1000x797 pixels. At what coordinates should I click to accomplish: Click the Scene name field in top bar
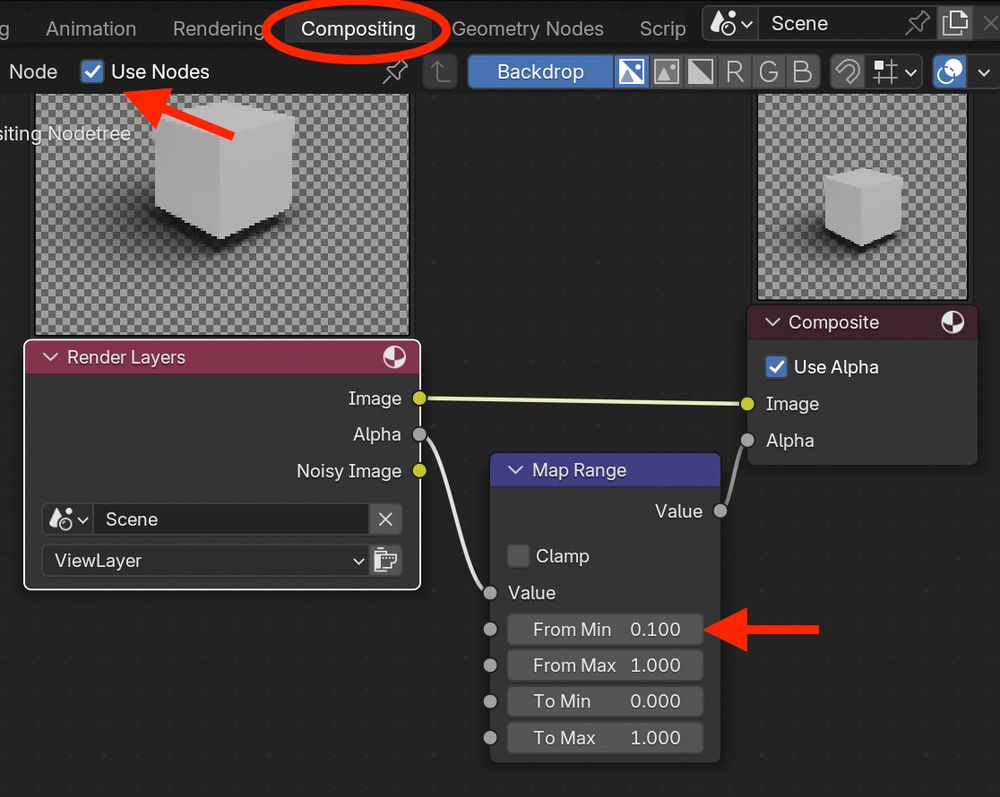[x=829, y=24]
